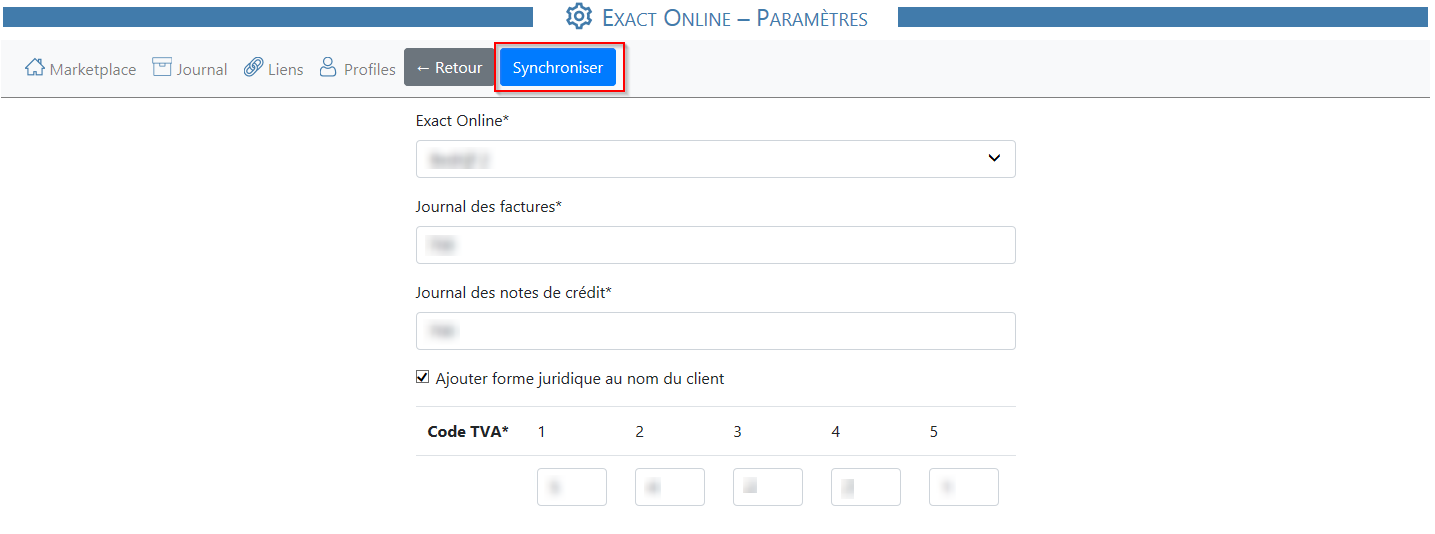Image resolution: width=1435 pixels, height=534 pixels.
Task: Click the Journal archive box icon
Action: tap(162, 67)
